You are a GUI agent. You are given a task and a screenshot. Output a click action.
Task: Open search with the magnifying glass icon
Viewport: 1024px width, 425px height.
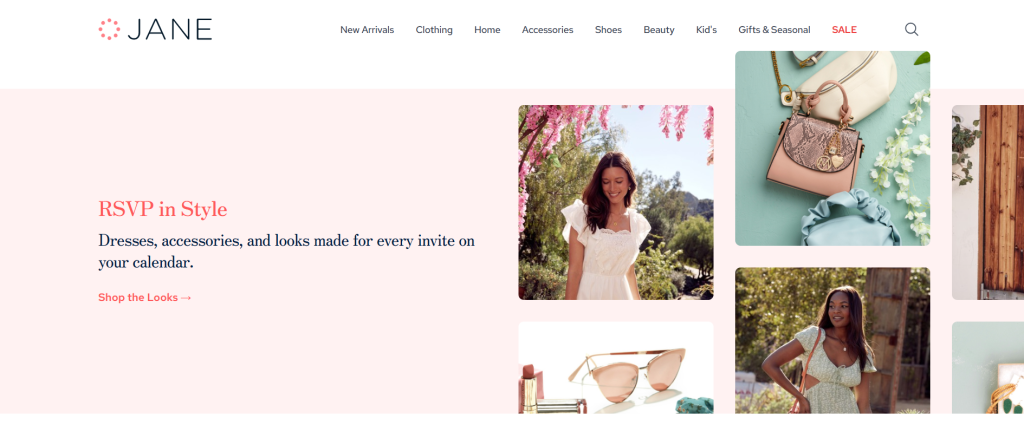pyautogui.click(x=911, y=30)
